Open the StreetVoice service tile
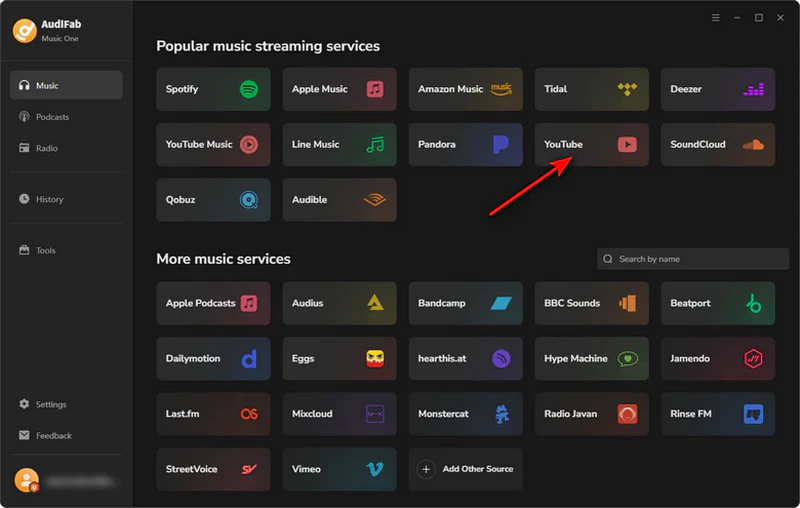The width and height of the screenshot is (800, 508). (213, 469)
